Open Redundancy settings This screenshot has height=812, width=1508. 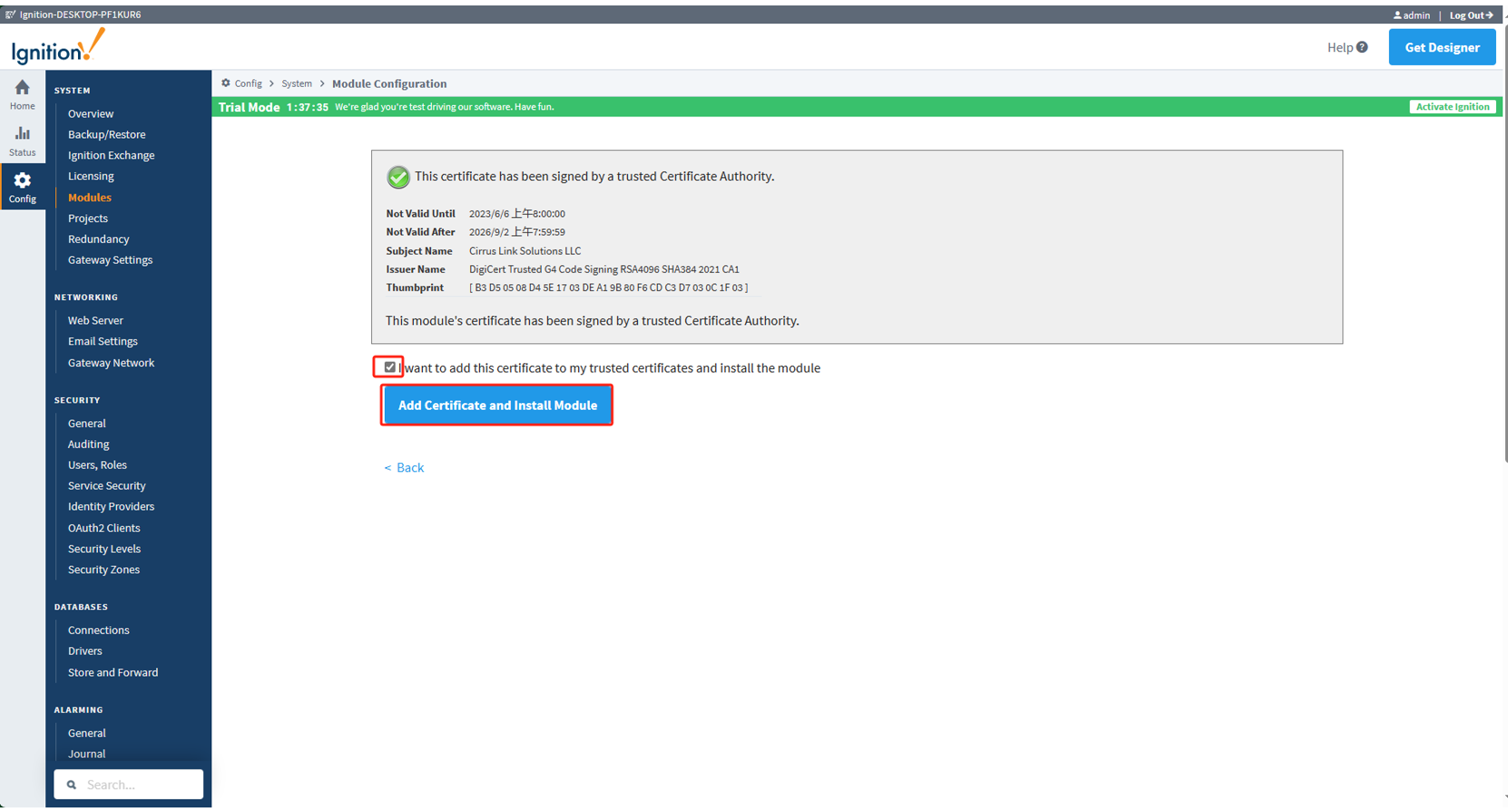(x=98, y=239)
